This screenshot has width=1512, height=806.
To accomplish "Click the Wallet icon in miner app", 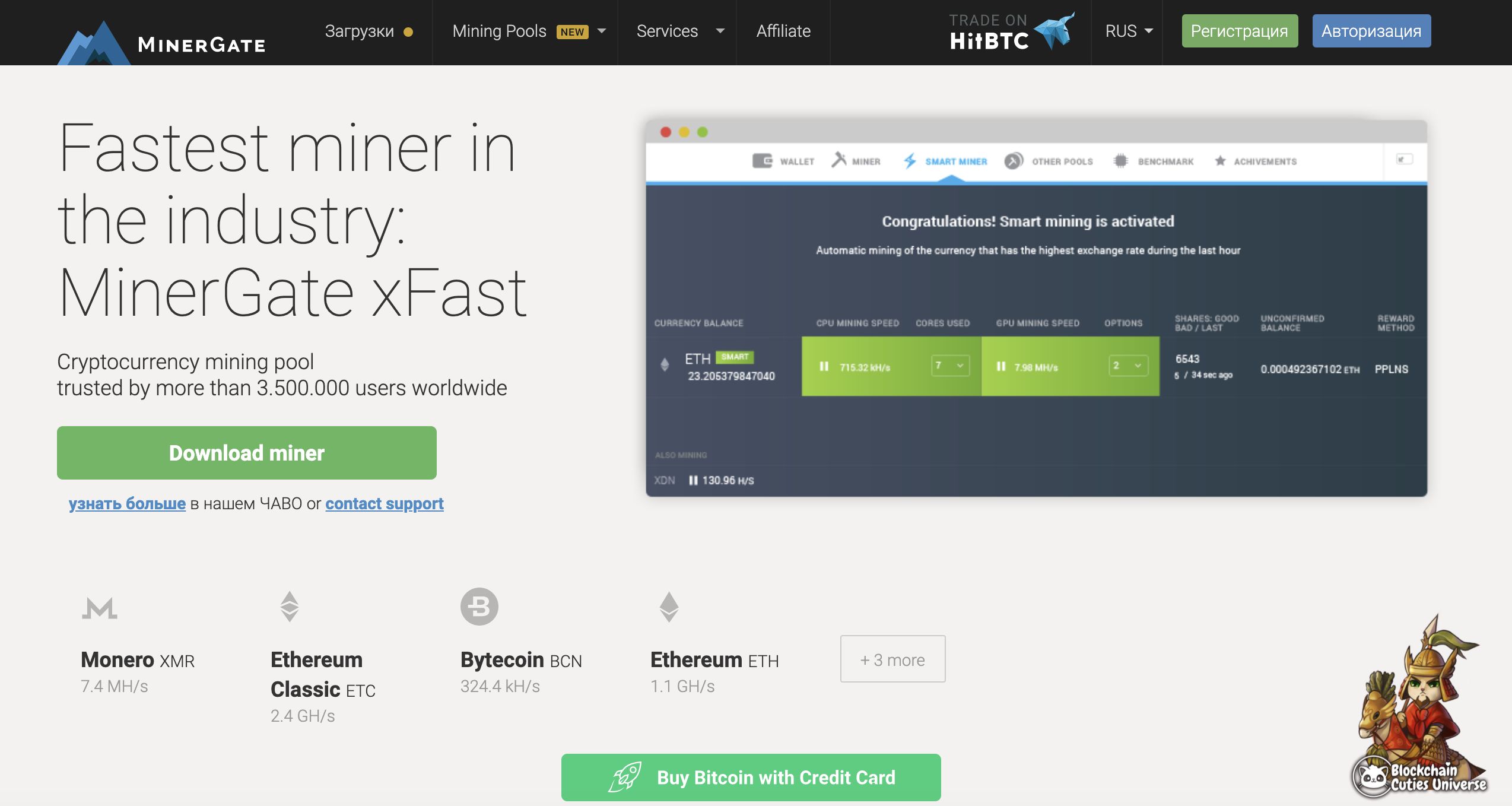I will click(x=762, y=161).
